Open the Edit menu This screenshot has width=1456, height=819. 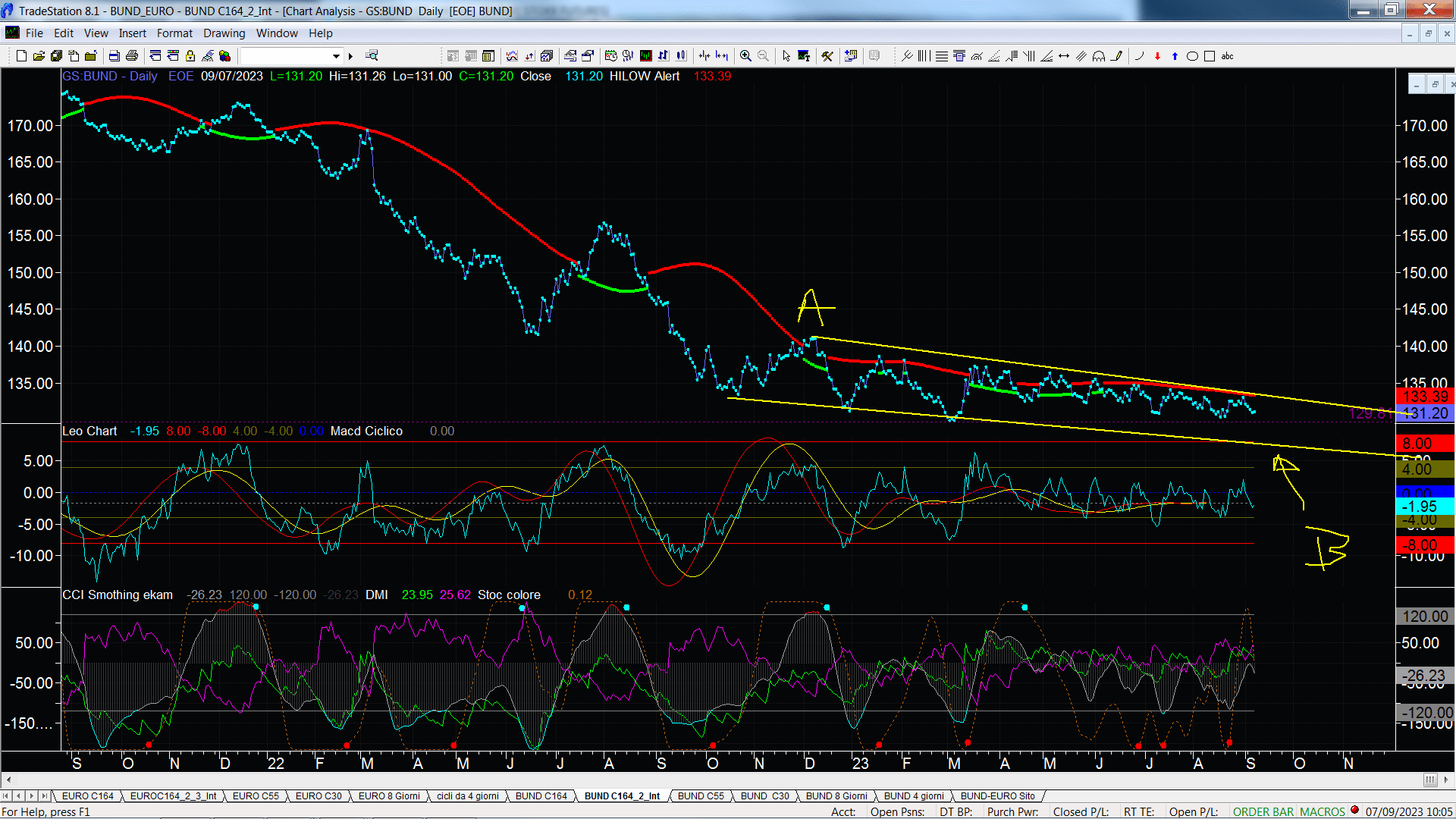64,33
